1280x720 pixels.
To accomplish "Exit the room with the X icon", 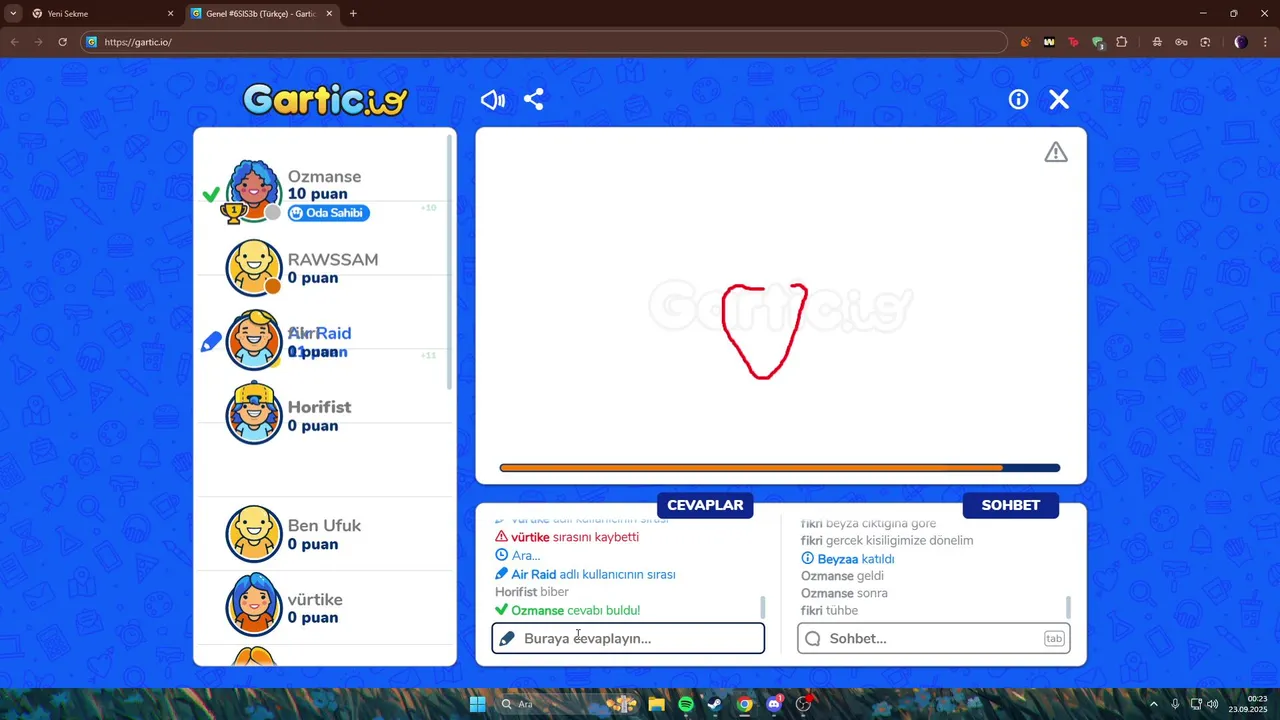I will click(x=1059, y=99).
